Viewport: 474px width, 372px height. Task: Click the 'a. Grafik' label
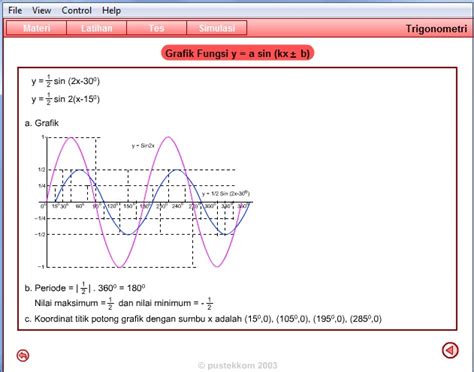point(42,123)
